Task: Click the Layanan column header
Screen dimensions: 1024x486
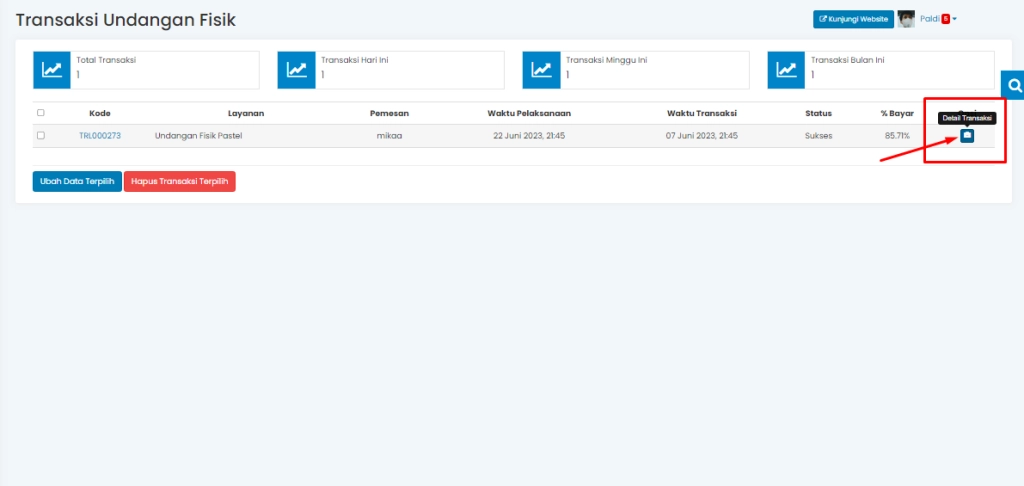Action: click(246, 113)
